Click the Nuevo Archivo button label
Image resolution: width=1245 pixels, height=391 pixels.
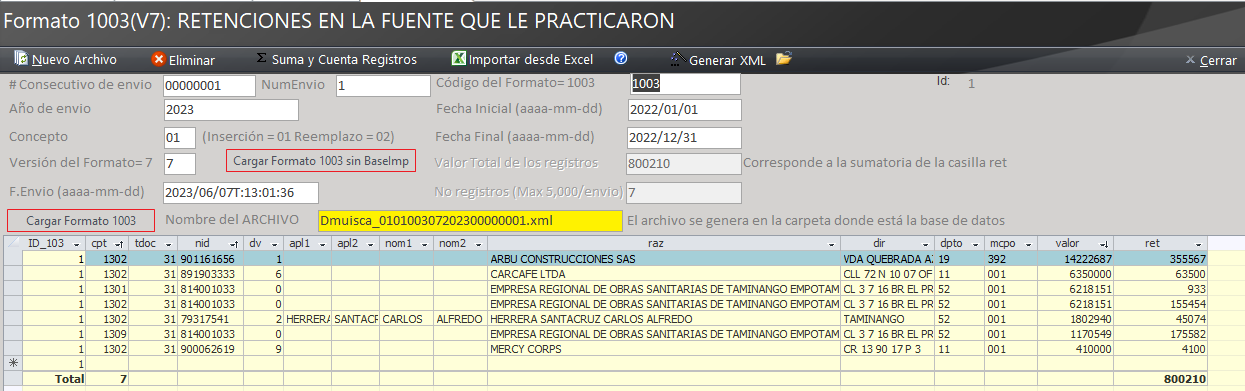pos(74,59)
